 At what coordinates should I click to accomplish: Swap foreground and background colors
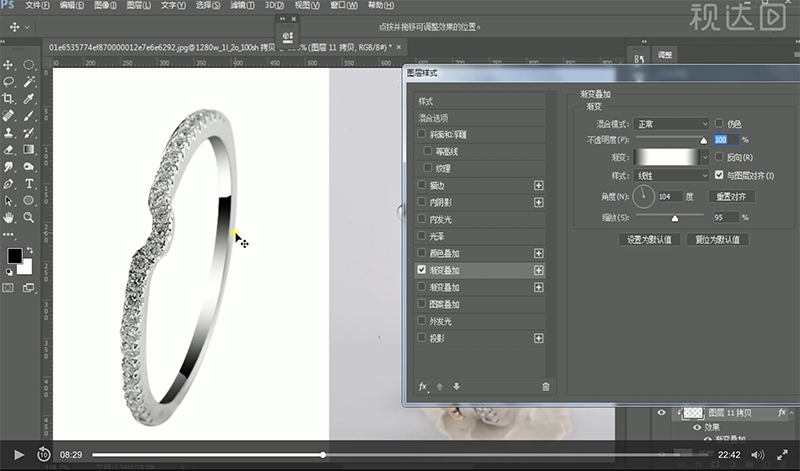(x=30, y=250)
